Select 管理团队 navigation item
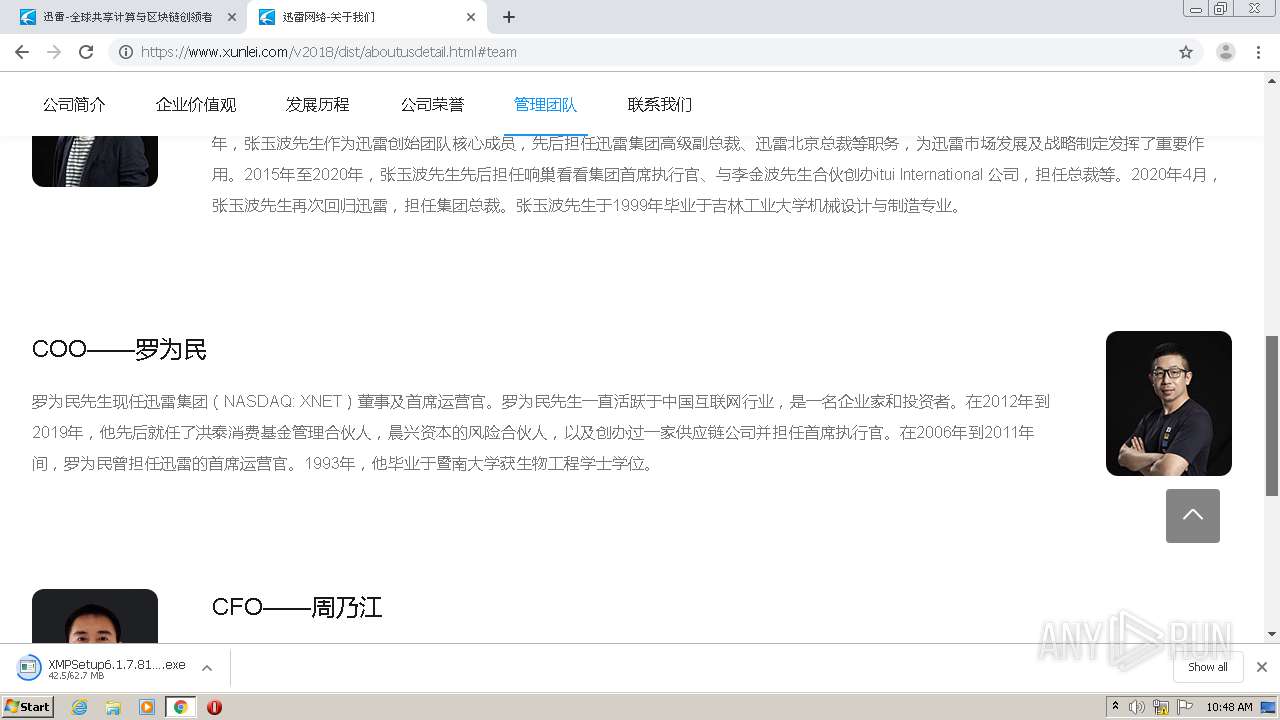This screenshot has width=1280, height=720. pyautogui.click(x=546, y=104)
